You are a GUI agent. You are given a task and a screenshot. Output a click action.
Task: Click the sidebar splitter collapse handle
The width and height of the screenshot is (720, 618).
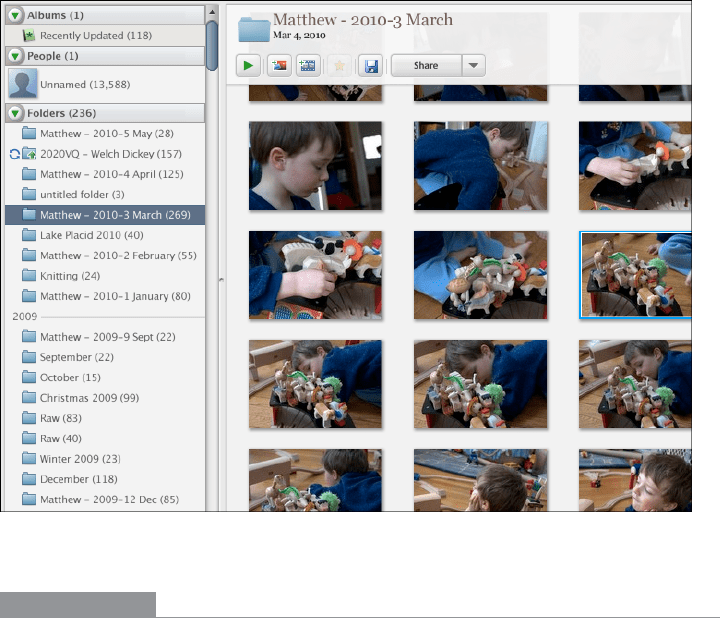221,279
